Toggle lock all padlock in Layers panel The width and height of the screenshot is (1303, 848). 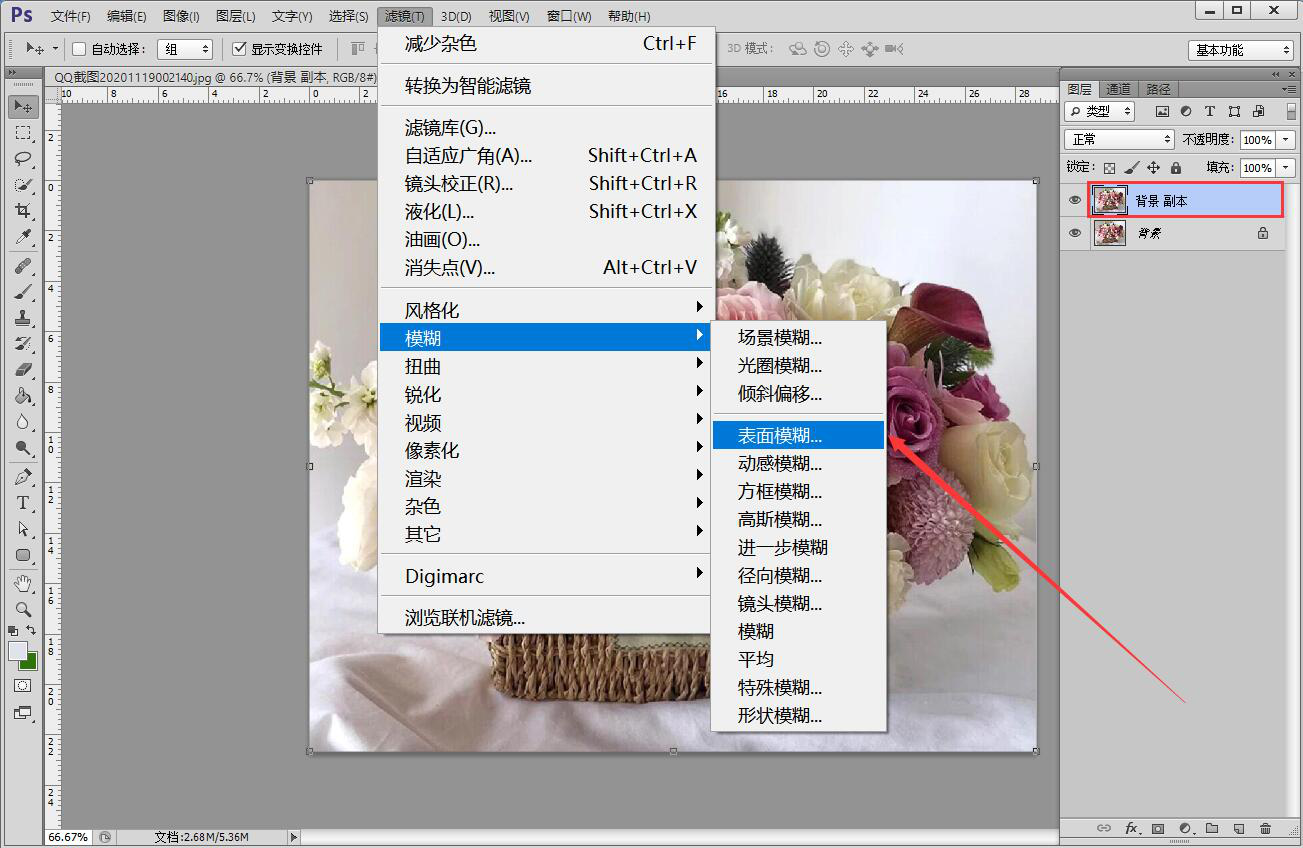1175,168
